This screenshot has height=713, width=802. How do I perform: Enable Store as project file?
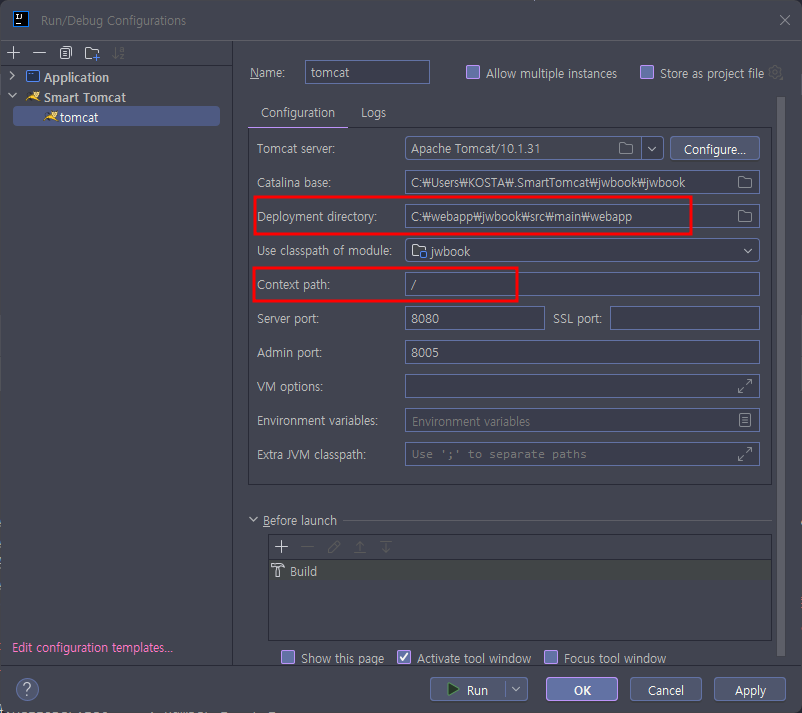(647, 72)
